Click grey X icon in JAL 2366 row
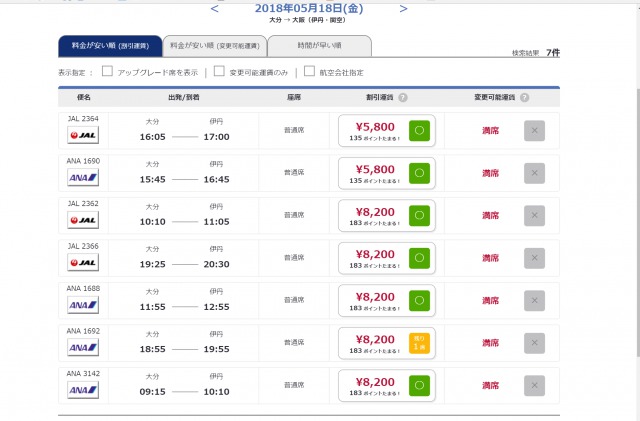The width and height of the screenshot is (640, 421). tap(534, 258)
